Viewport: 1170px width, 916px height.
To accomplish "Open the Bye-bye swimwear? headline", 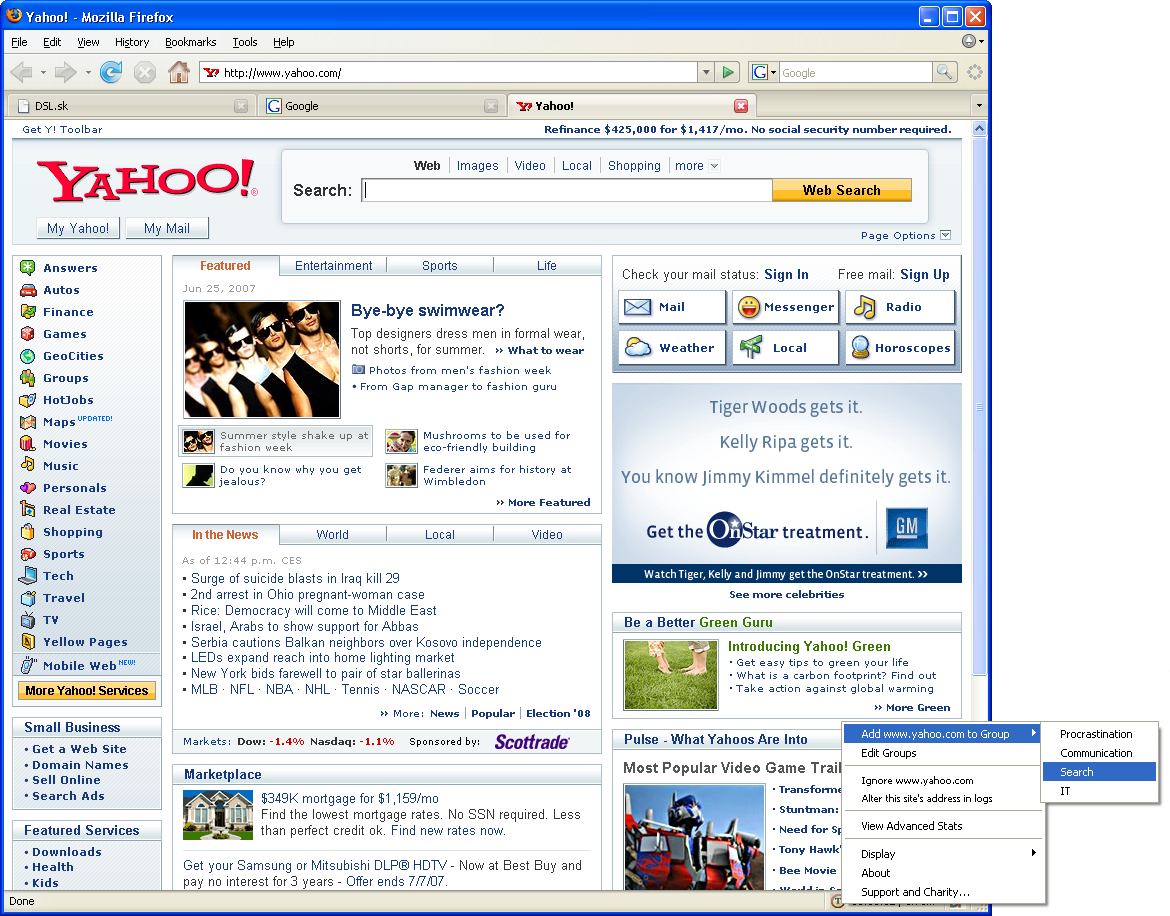I will pos(428,310).
